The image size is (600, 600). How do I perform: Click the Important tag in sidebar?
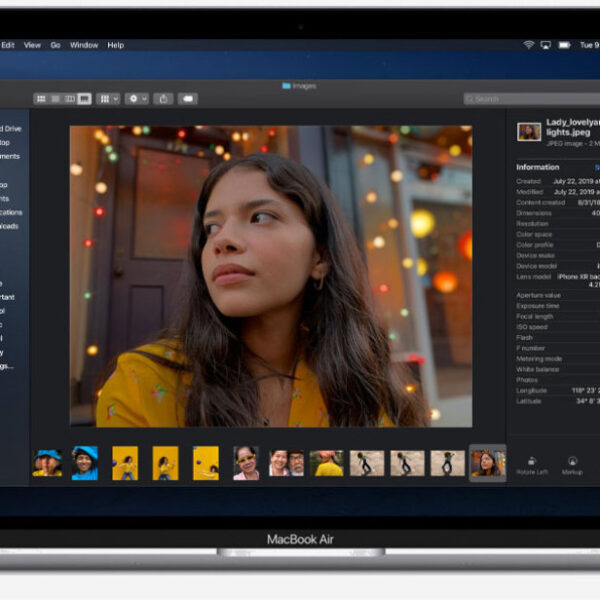(8, 297)
